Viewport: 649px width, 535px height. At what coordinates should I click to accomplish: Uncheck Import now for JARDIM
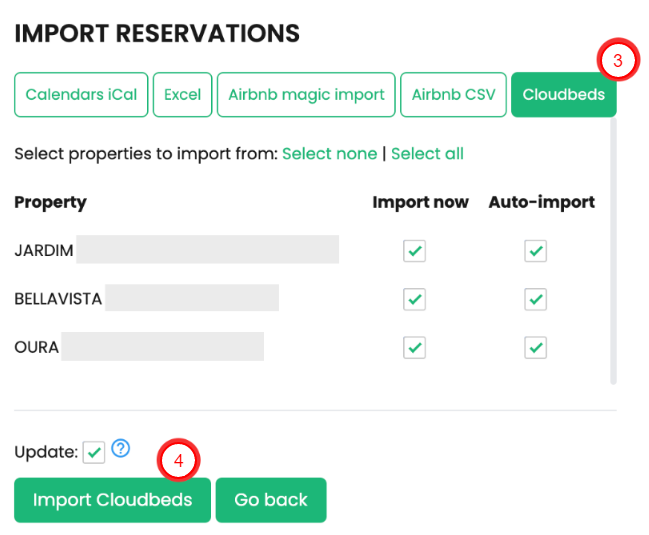(x=415, y=250)
